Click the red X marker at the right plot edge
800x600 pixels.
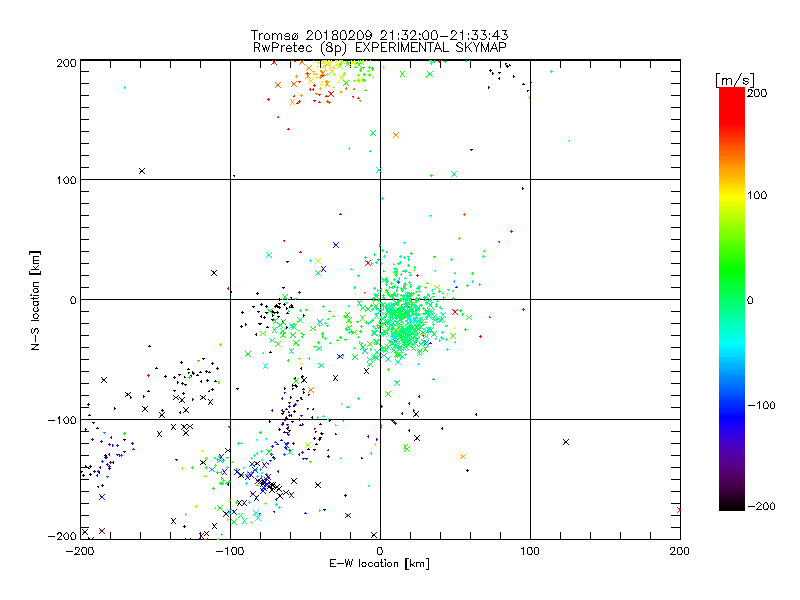click(679, 510)
